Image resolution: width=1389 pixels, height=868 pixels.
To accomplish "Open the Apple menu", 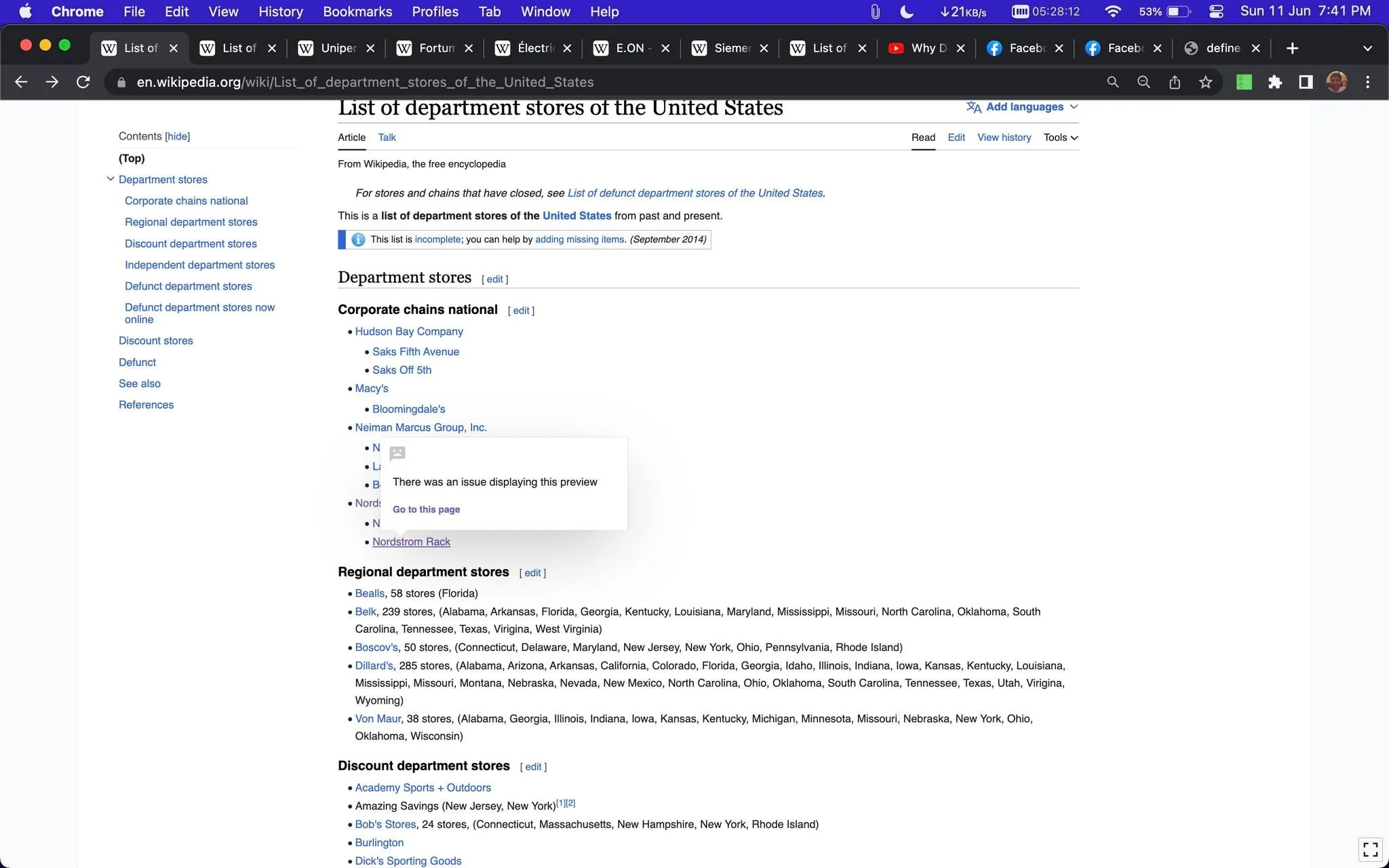I will click(x=25, y=12).
